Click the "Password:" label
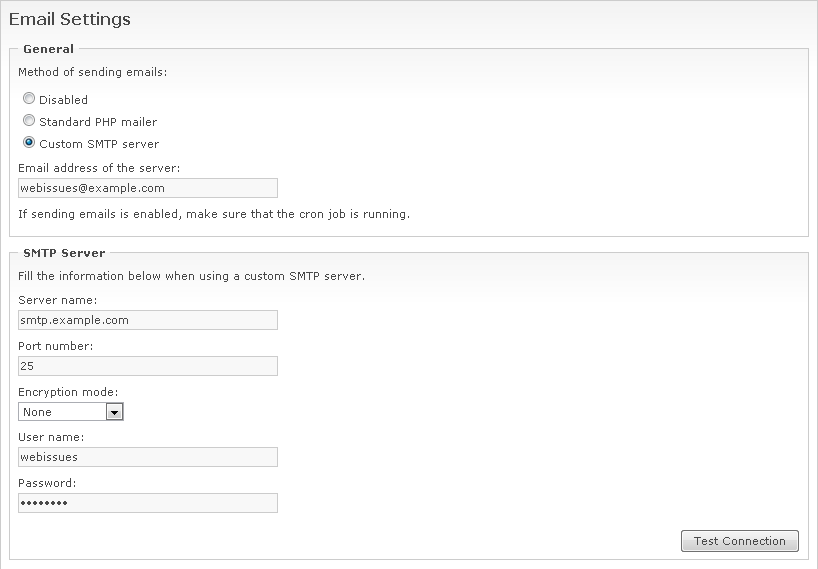 click(47, 483)
